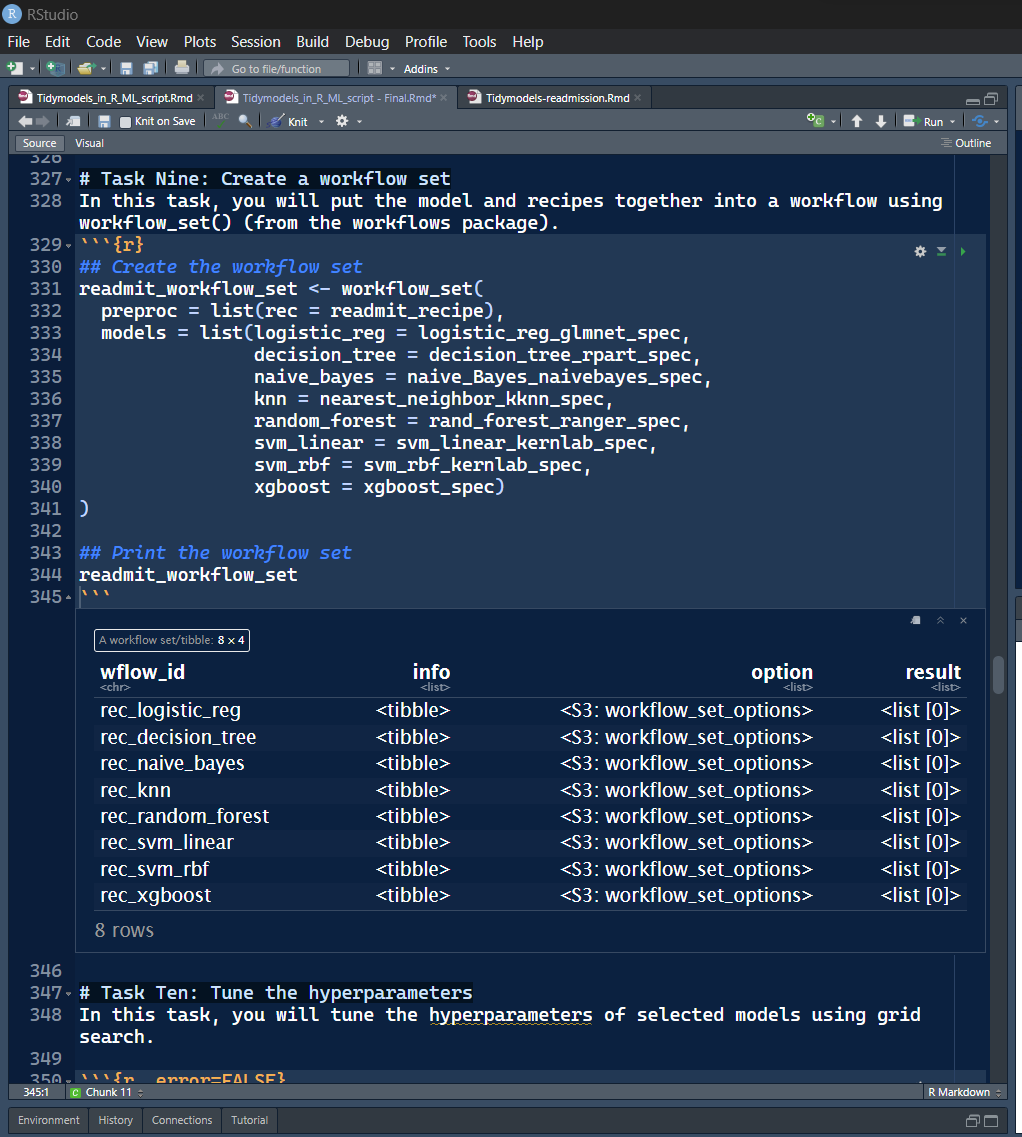Click the Create a project icon
The width and height of the screenshot is (1022, 1137).
(x=55, y=68)
